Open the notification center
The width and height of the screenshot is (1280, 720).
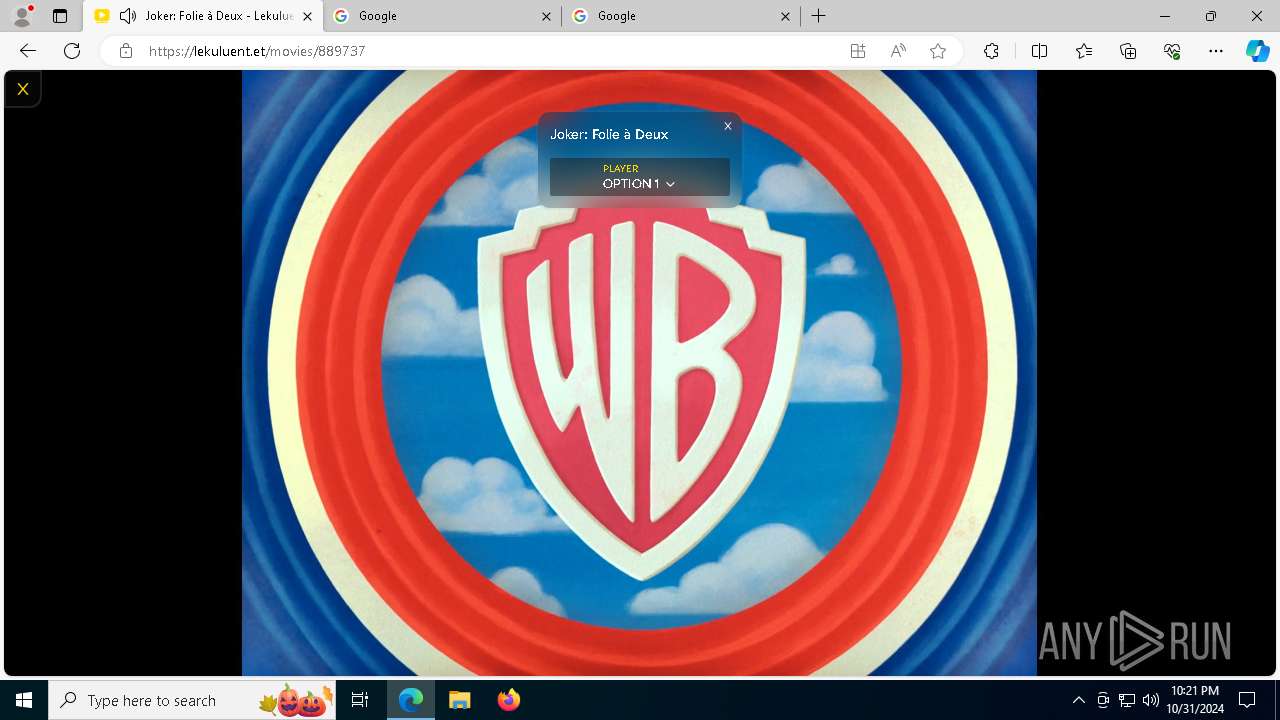pyautogui.click(x=1247, y=700)
